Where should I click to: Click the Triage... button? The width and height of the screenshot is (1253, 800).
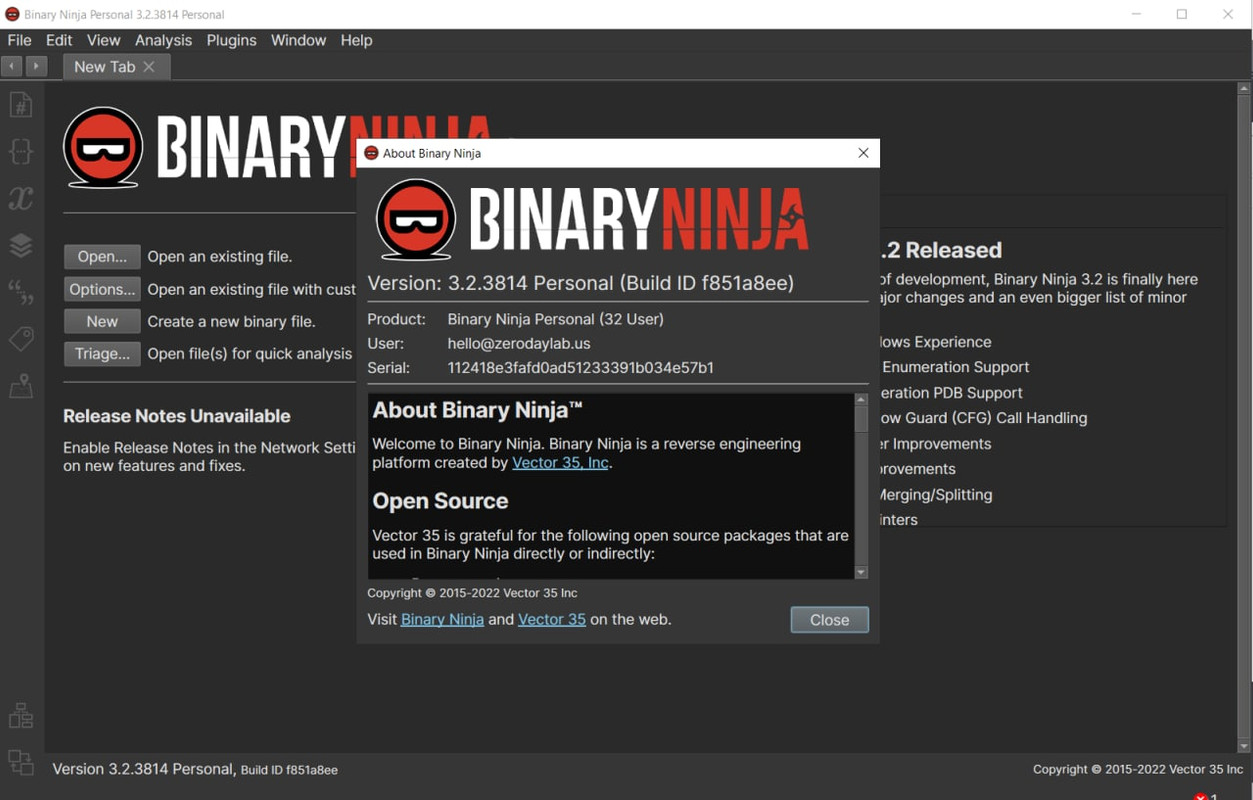(x=102, y=353)
